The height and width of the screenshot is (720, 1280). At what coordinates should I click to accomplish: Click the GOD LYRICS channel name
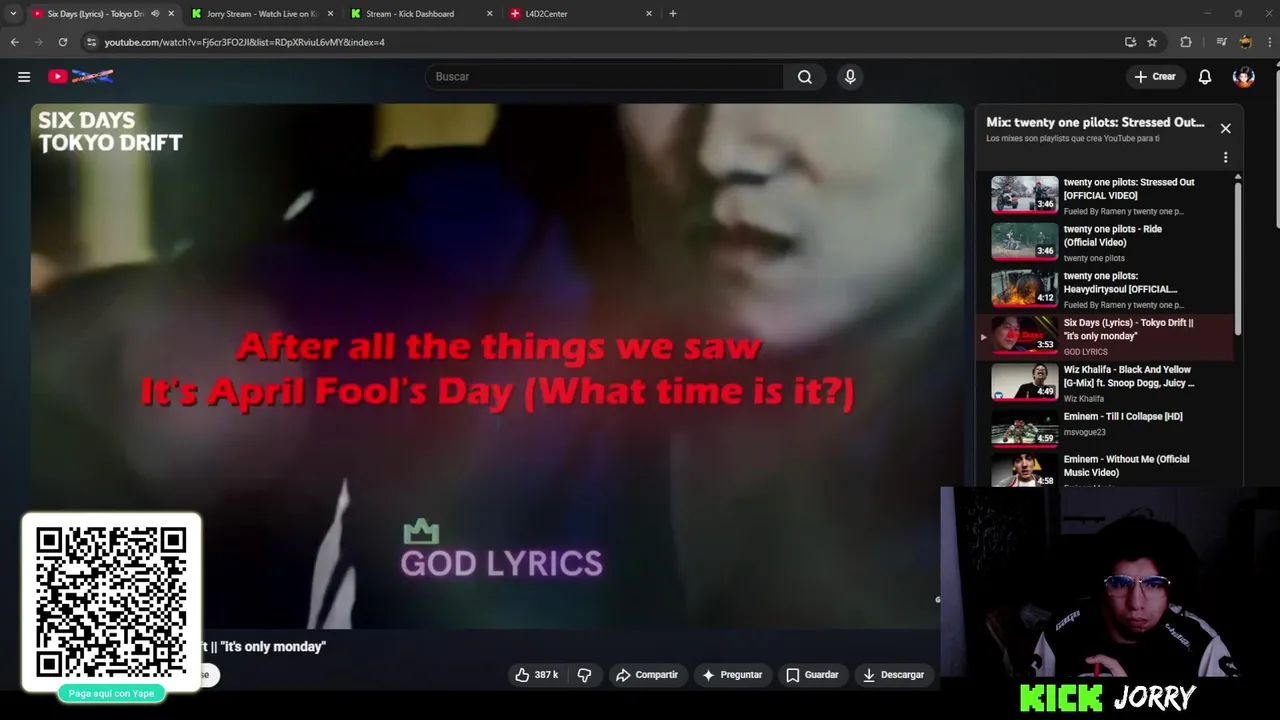click(x=1085, y=352)
